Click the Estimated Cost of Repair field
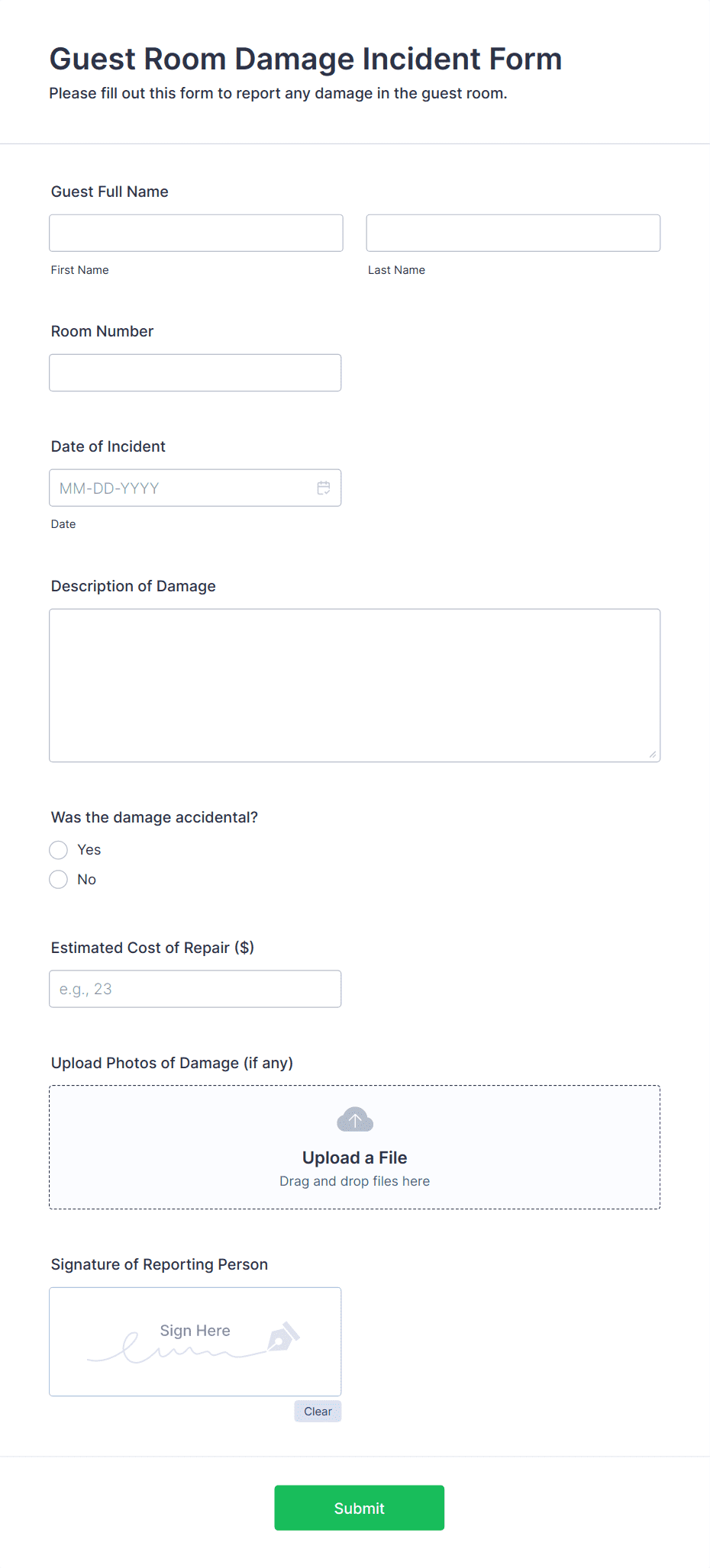The image size is (710, 1568). tap(195, 988)
